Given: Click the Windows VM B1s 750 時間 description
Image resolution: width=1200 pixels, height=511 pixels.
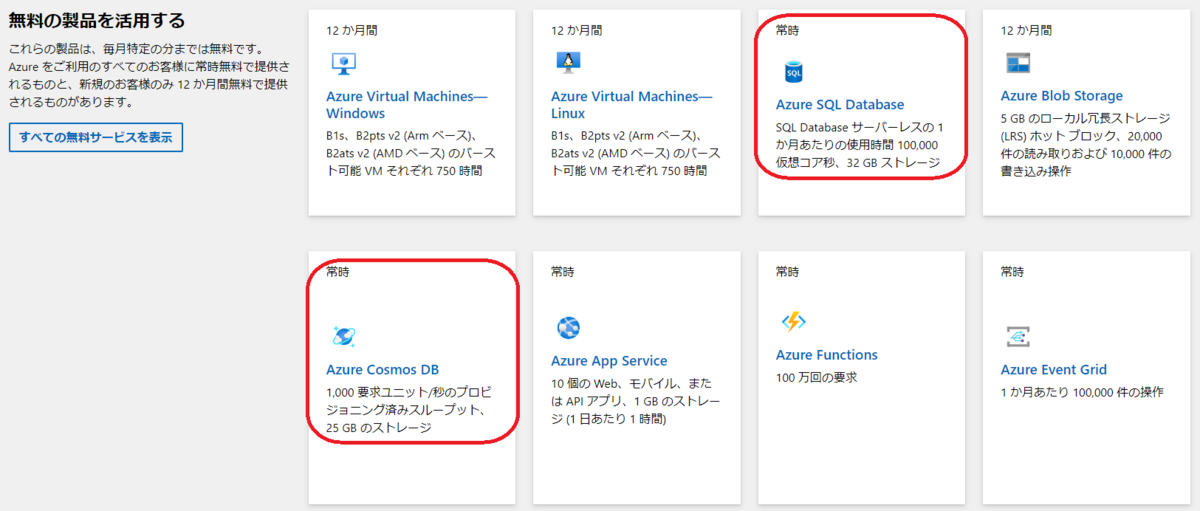Looking at the screenshot, I should 410,154.
